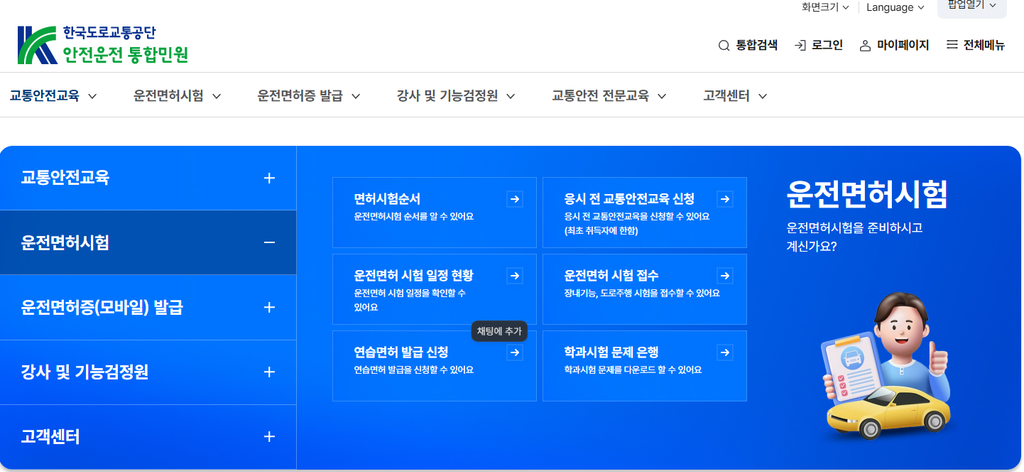Click the 채팅에 추가 tooltip
This screenshot has width=1024, height=472.
pyautogui.click(x=499, y=332)
